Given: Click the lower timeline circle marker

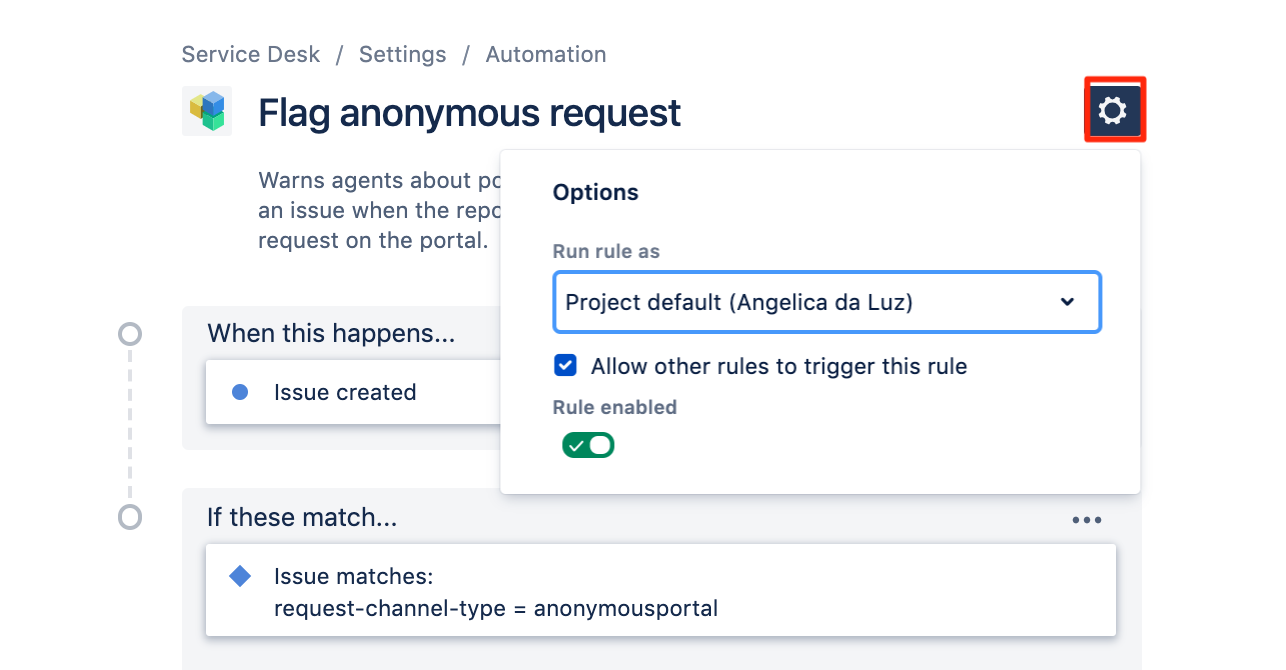Looking at the screenshot, I should (130, 519).
